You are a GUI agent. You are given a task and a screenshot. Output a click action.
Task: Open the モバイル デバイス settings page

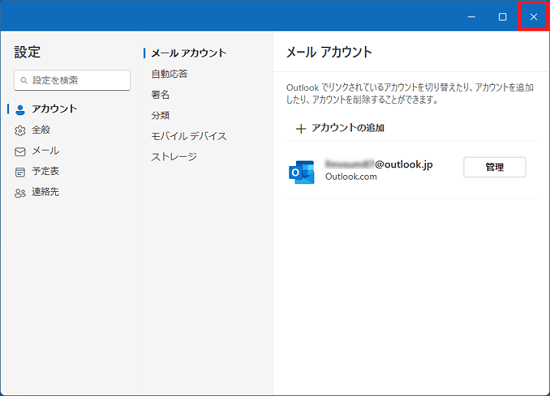(x=189, y=136)
